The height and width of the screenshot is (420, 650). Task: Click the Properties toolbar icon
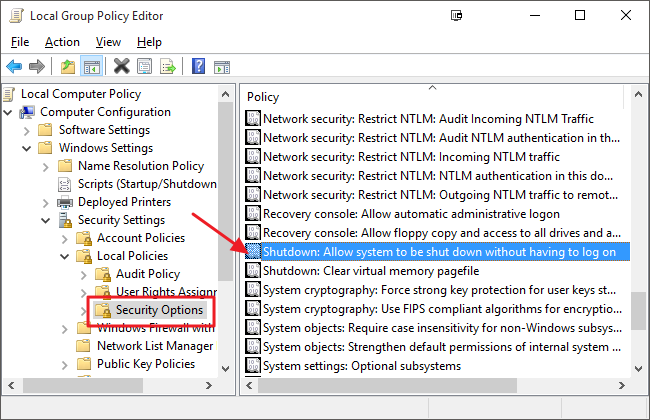click(144, 67)
